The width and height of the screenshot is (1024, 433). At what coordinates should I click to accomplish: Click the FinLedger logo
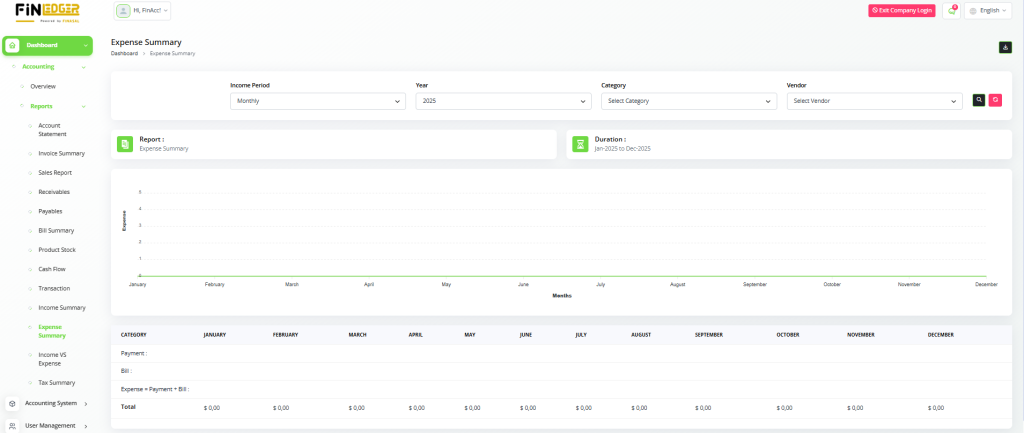click(x=47, y=13)
